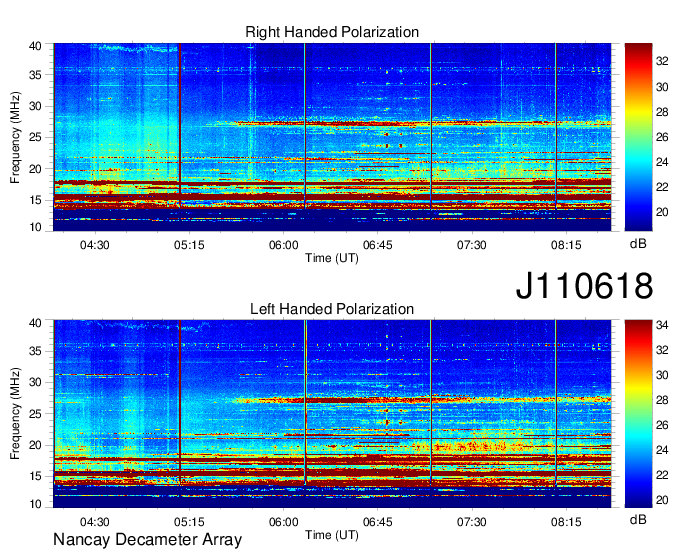Click the 24 value on Left Handed color bar
Image resolution: width=680 pixels, height=552 pixels.
click(x=662, y=450)
